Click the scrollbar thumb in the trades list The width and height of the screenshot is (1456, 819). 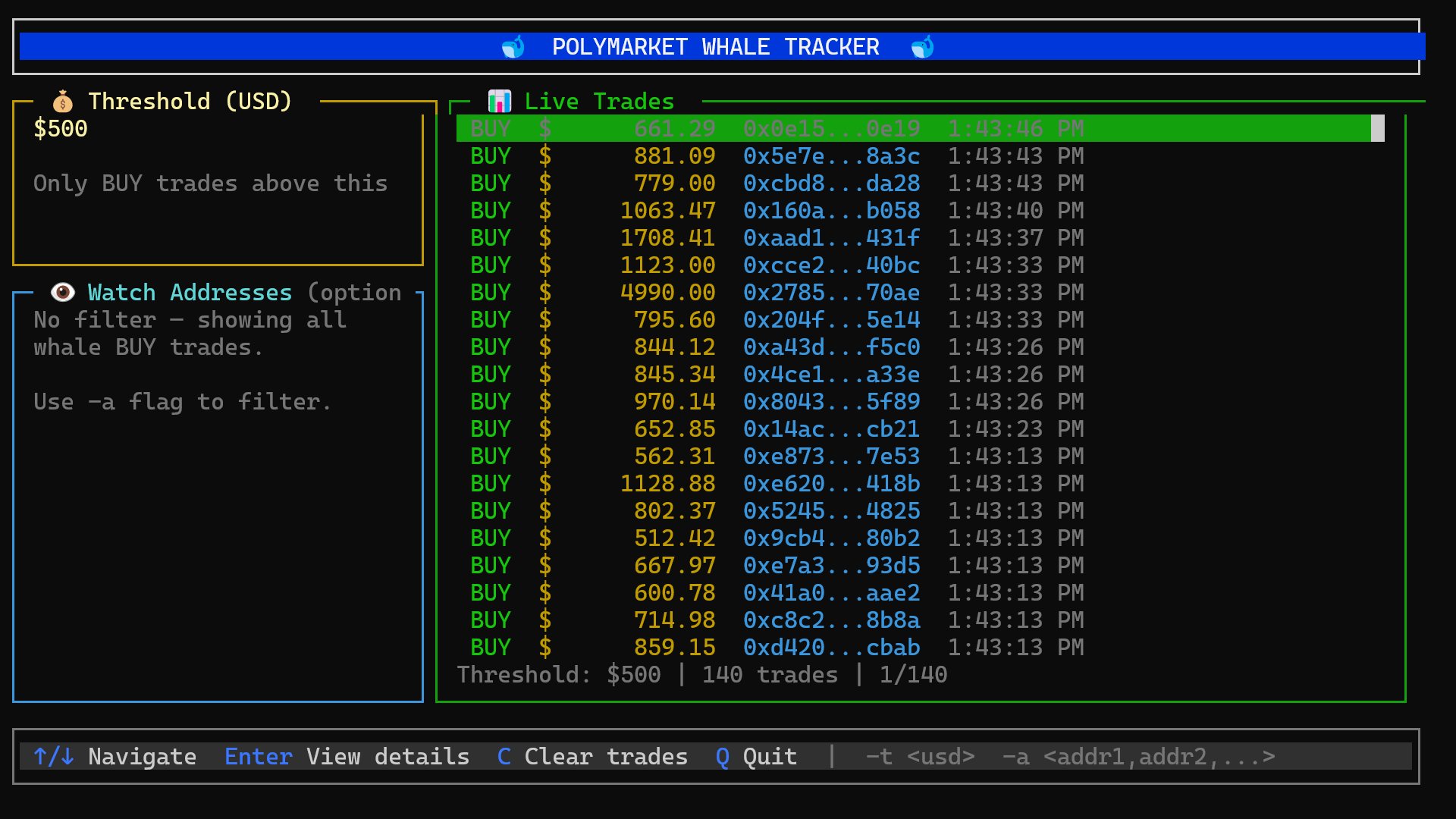[1378, 128]
